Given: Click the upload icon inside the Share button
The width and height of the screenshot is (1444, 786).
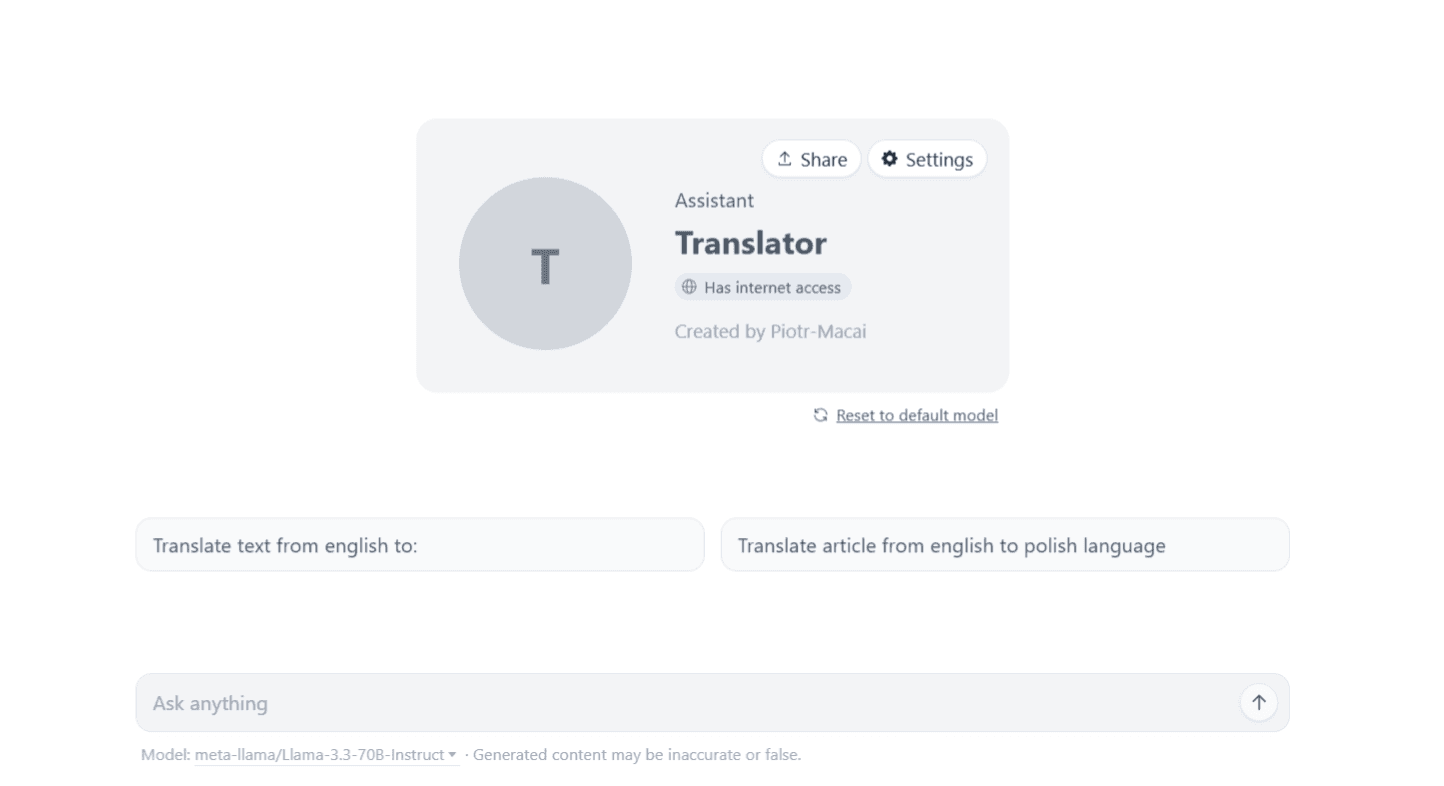Looking at the screenshot, I should click(784, 158).
